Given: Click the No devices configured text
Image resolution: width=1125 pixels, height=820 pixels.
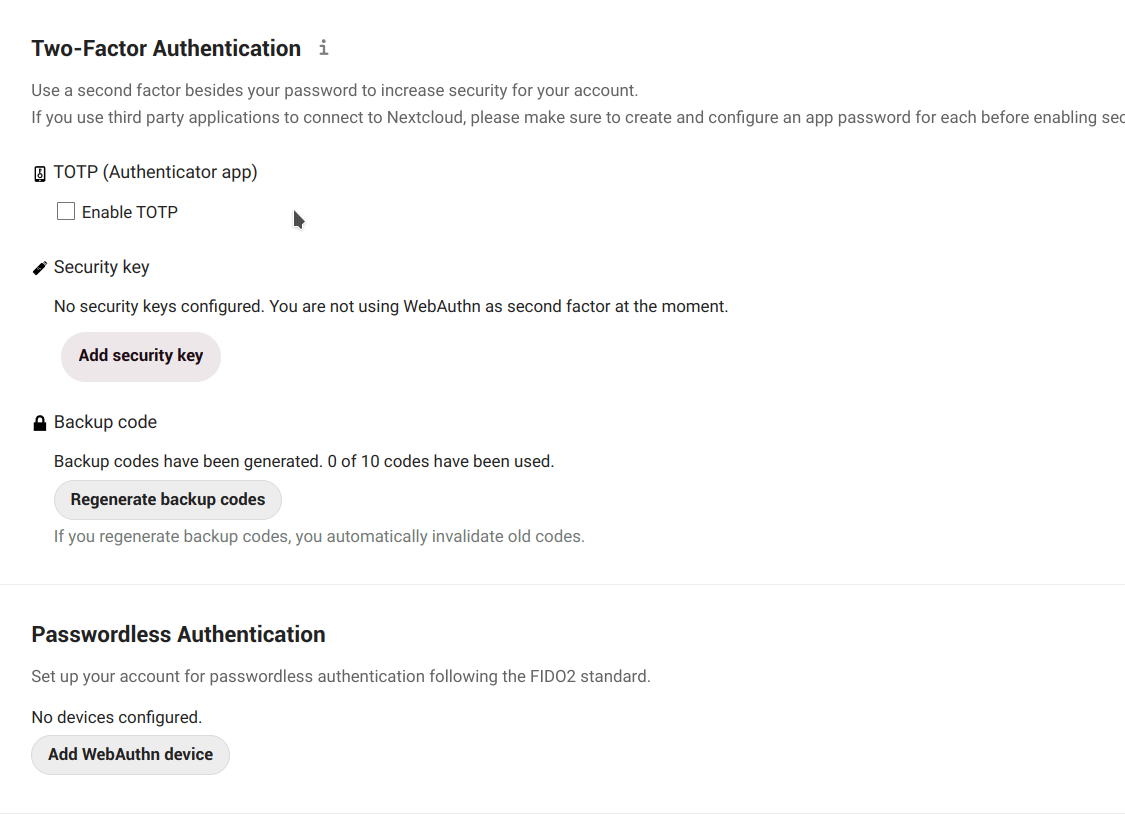Looking at the screenshot, I should click(117, 717).
